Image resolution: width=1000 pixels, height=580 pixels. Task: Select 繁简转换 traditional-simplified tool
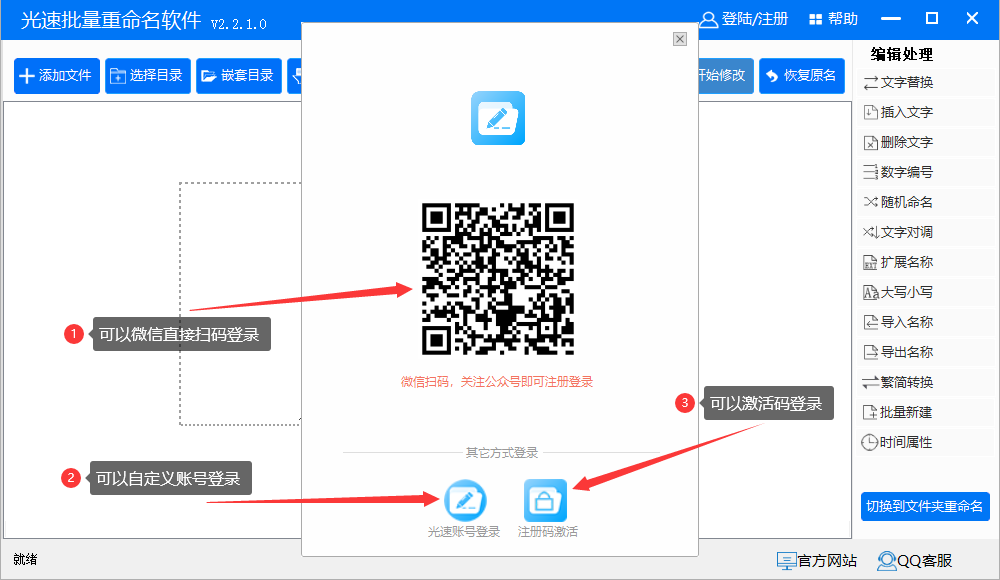point(899,382)
